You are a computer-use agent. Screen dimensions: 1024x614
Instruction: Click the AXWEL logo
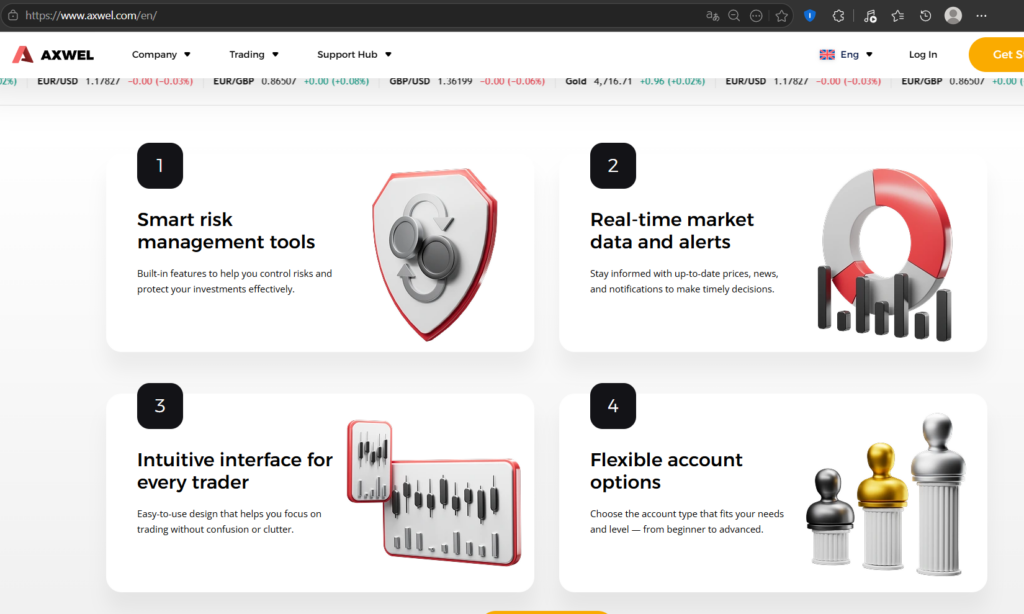(54, 54)
